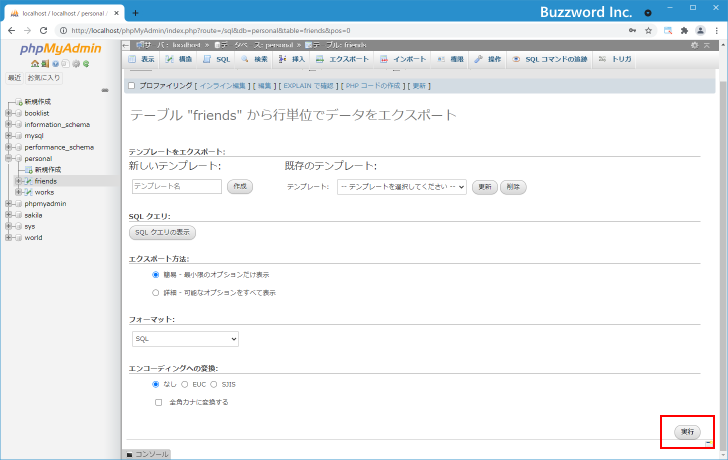Click the green reload navigation icon
The height and width of the screenshot is (460, 728).
pyautogui.click(x=86, y=64)
